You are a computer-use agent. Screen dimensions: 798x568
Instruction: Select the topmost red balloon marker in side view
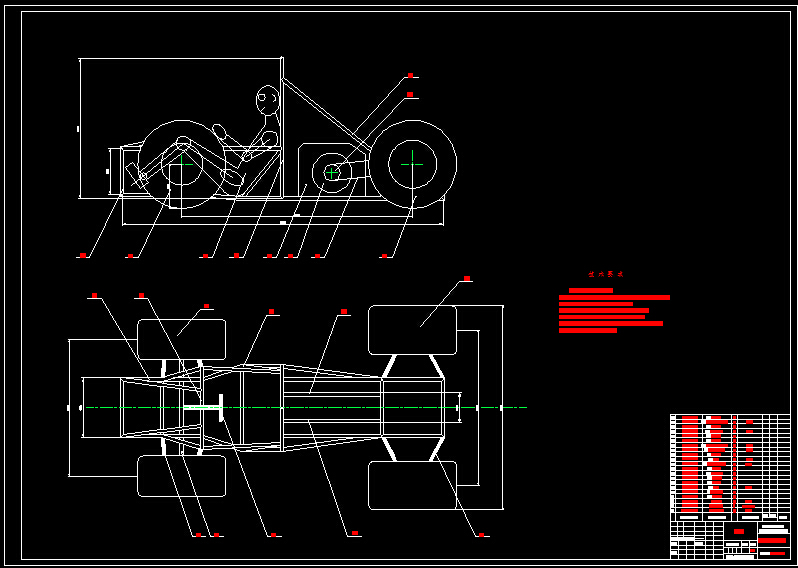(410, 75)
